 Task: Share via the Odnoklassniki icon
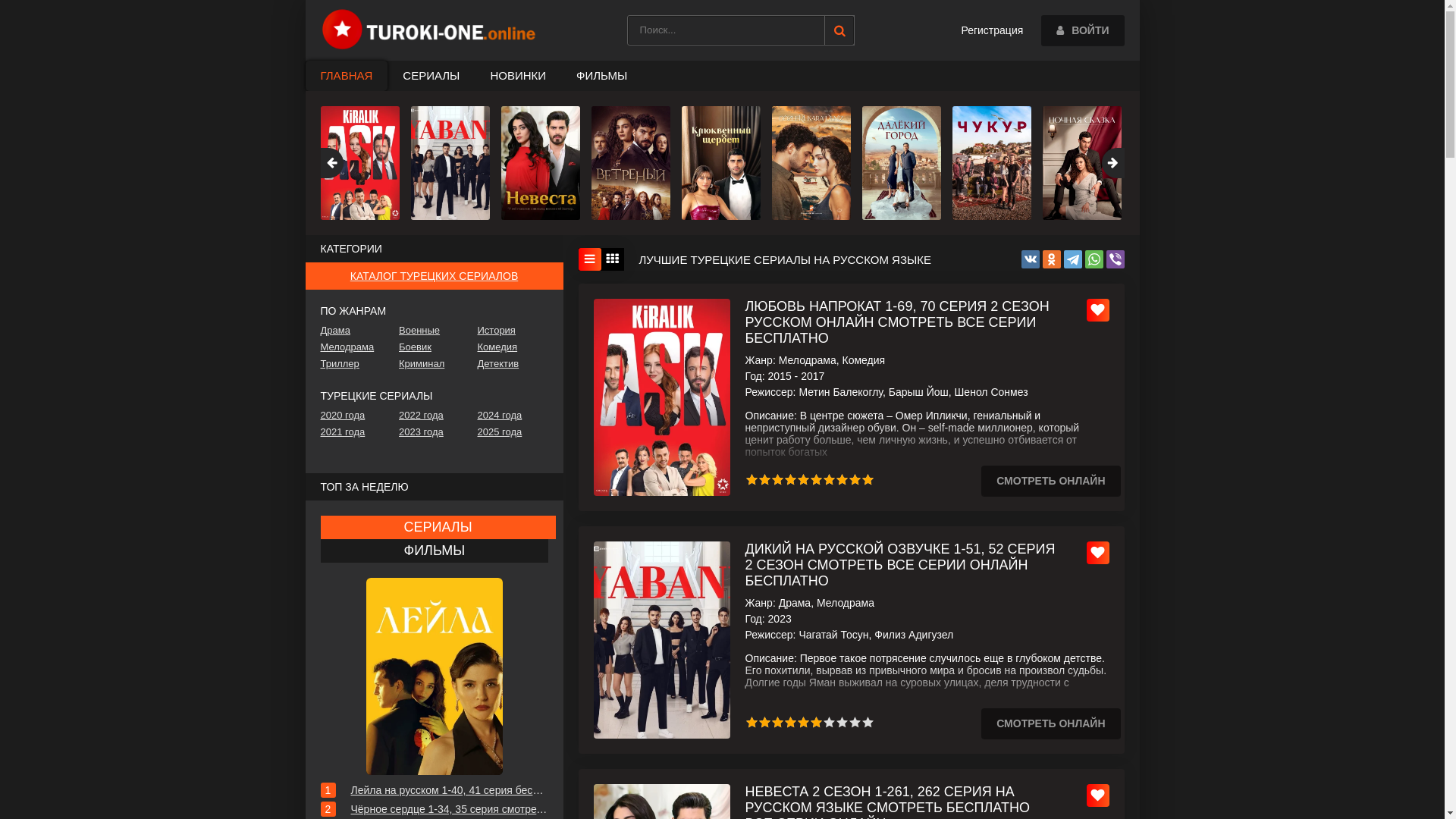(x=1051, y=259)
